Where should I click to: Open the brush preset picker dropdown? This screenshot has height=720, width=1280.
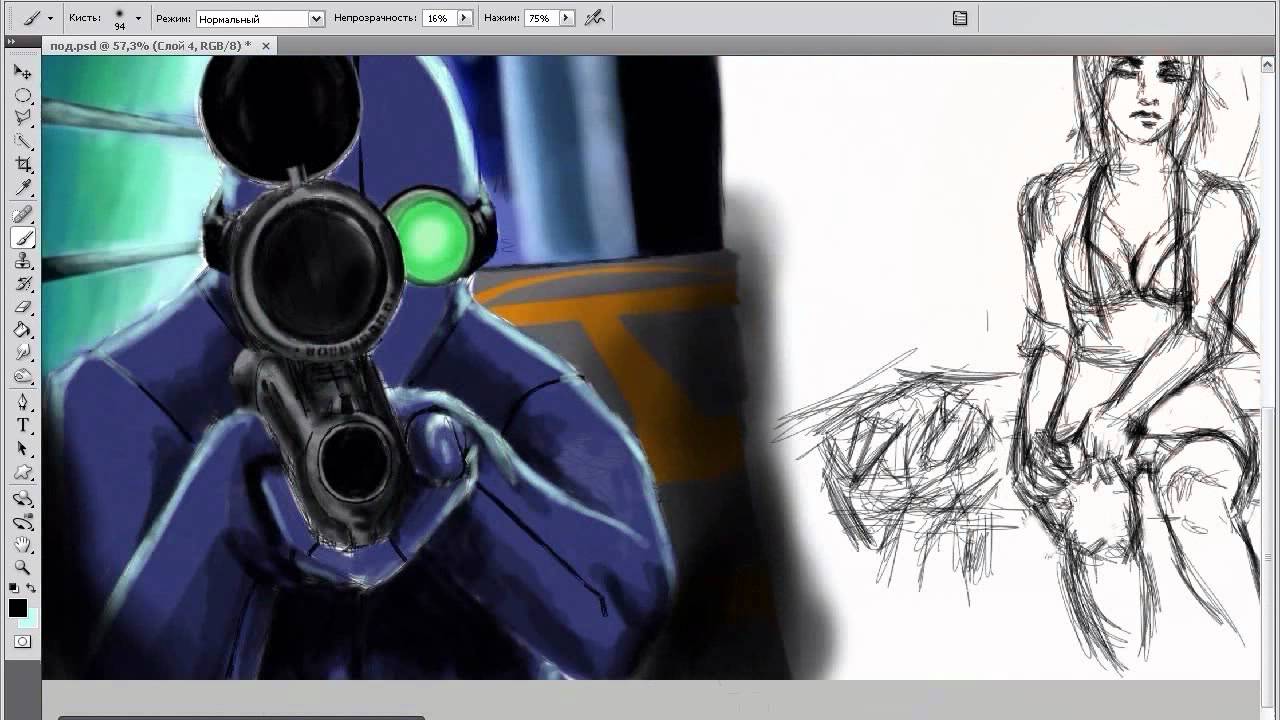coord(138,18)
